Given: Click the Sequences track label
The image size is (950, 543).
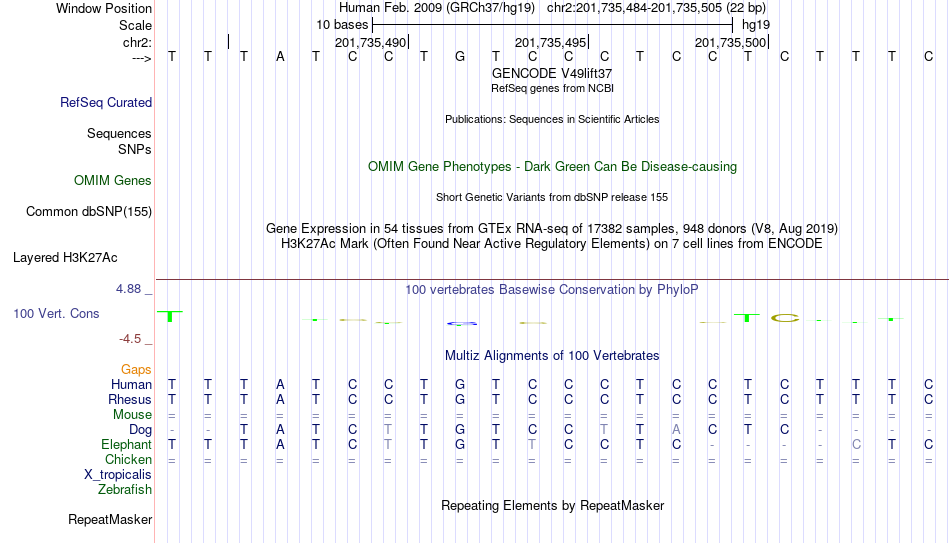Looking at the screenshot, I should [x=119, y=133].
